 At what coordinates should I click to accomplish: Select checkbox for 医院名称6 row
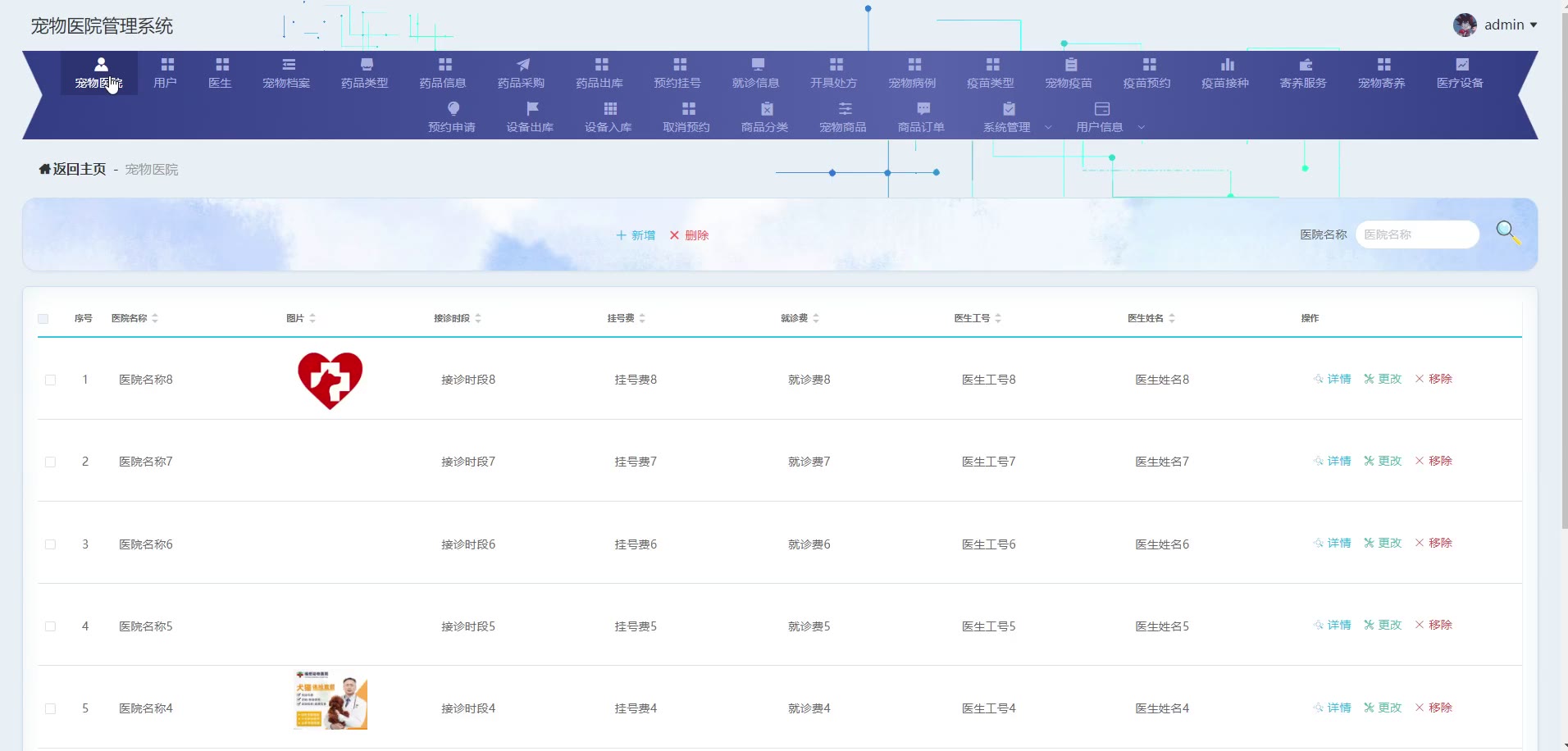tap(51, 544)
